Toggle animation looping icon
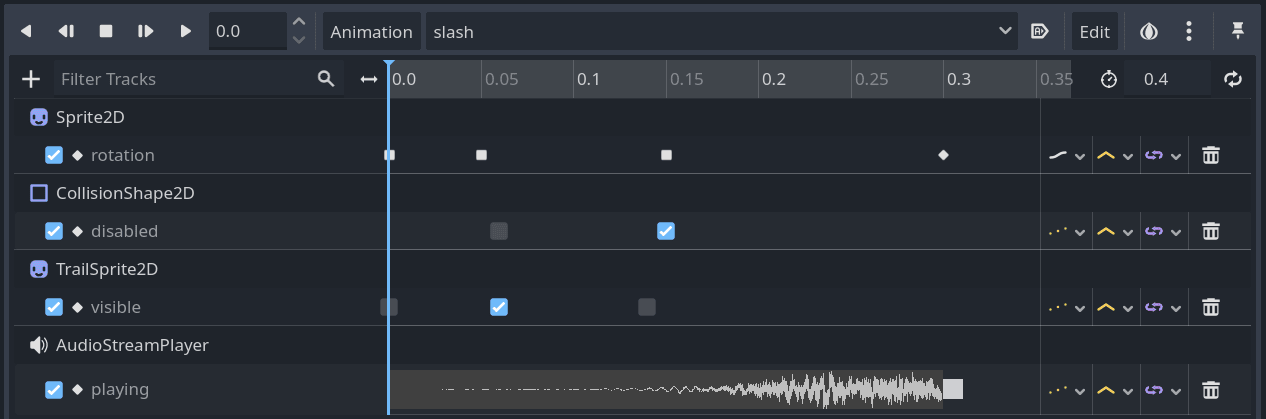This screenshot has width=1266, height=419. pyautogui.click(x=1233, y=79)
